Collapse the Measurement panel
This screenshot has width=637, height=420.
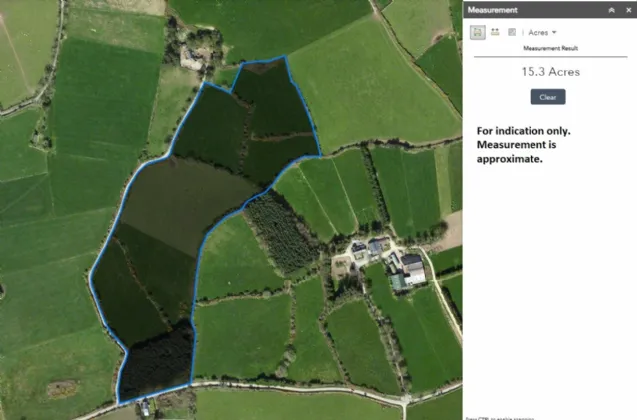tap(612, 9)
